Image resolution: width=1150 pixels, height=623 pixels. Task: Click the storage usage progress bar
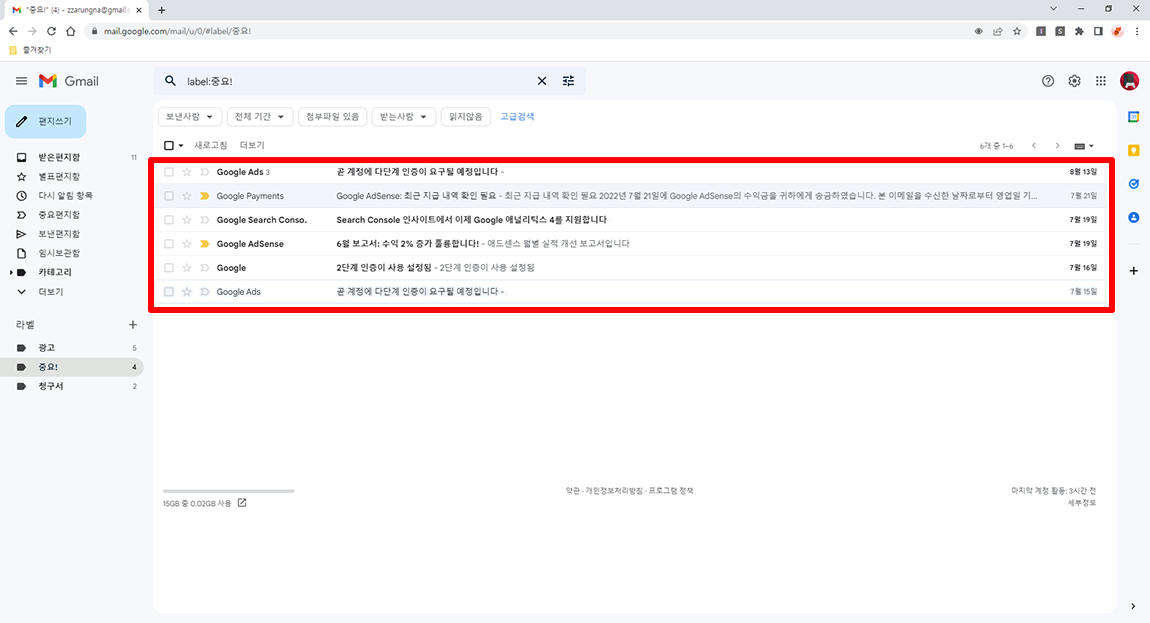(228, 491)
